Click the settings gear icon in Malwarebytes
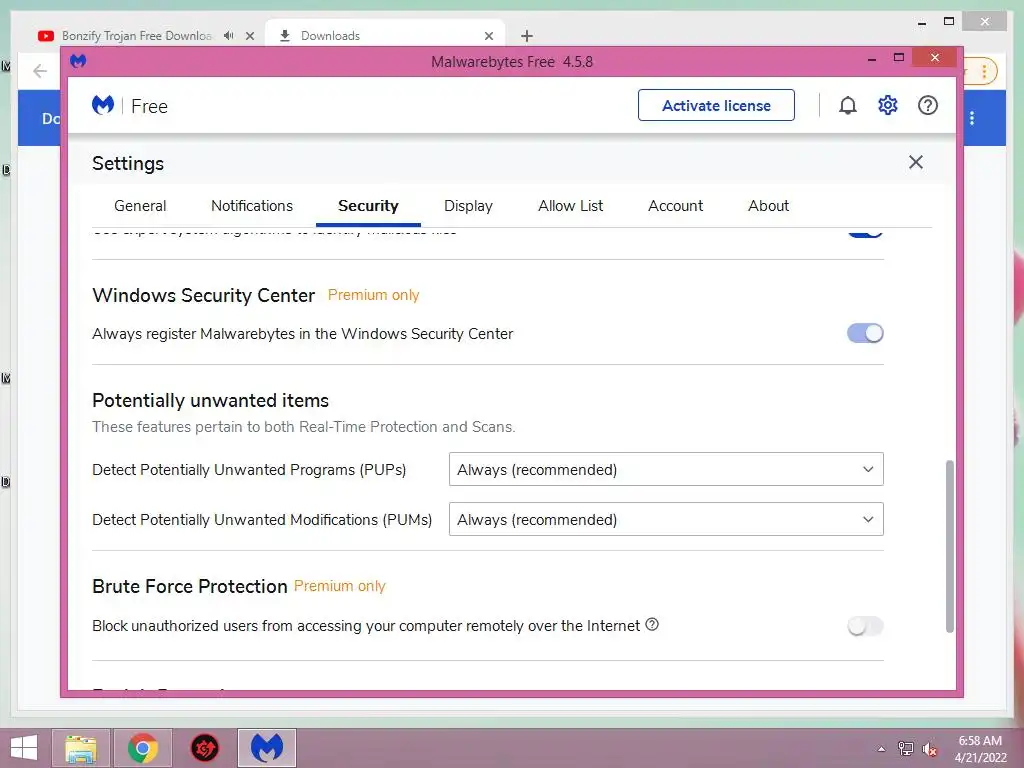This screenshot has width=1024, height=768. [x=888, y=105]
